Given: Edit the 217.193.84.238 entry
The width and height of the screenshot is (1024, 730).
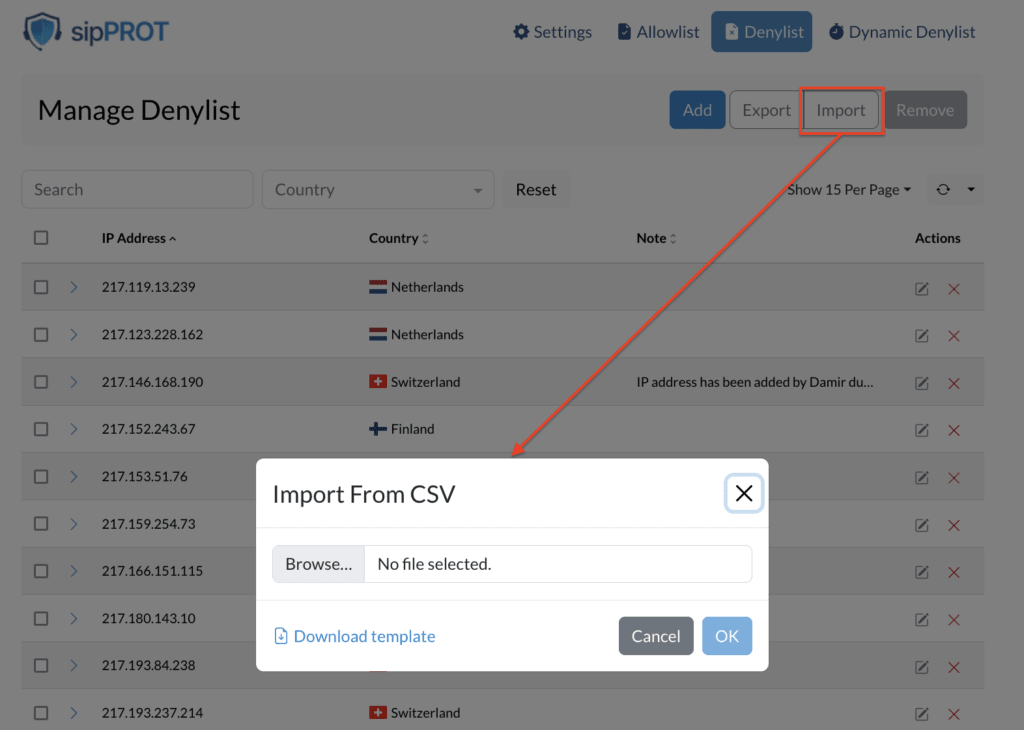Looking at the screenshot, I should point(921,667).
